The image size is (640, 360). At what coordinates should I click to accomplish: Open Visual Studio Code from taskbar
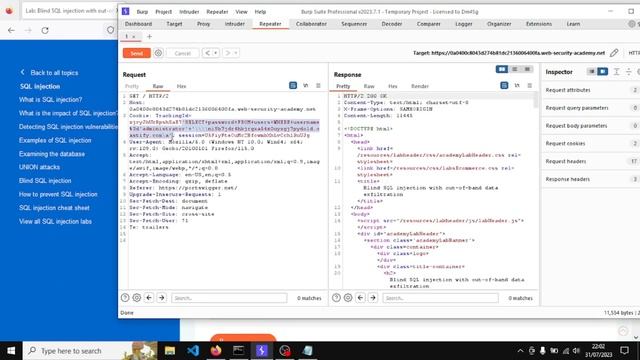[x=193, y=351]
